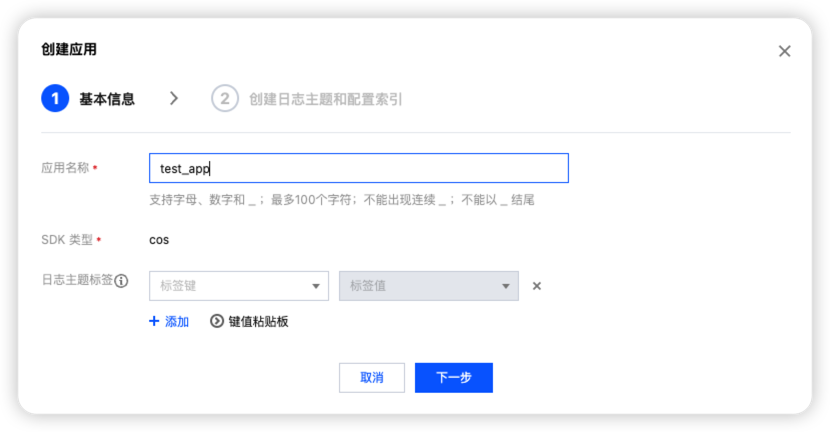Open the 键值粘贴板 text link
The width and height of the screenshot is (830, 432).
tap(258, 321)
